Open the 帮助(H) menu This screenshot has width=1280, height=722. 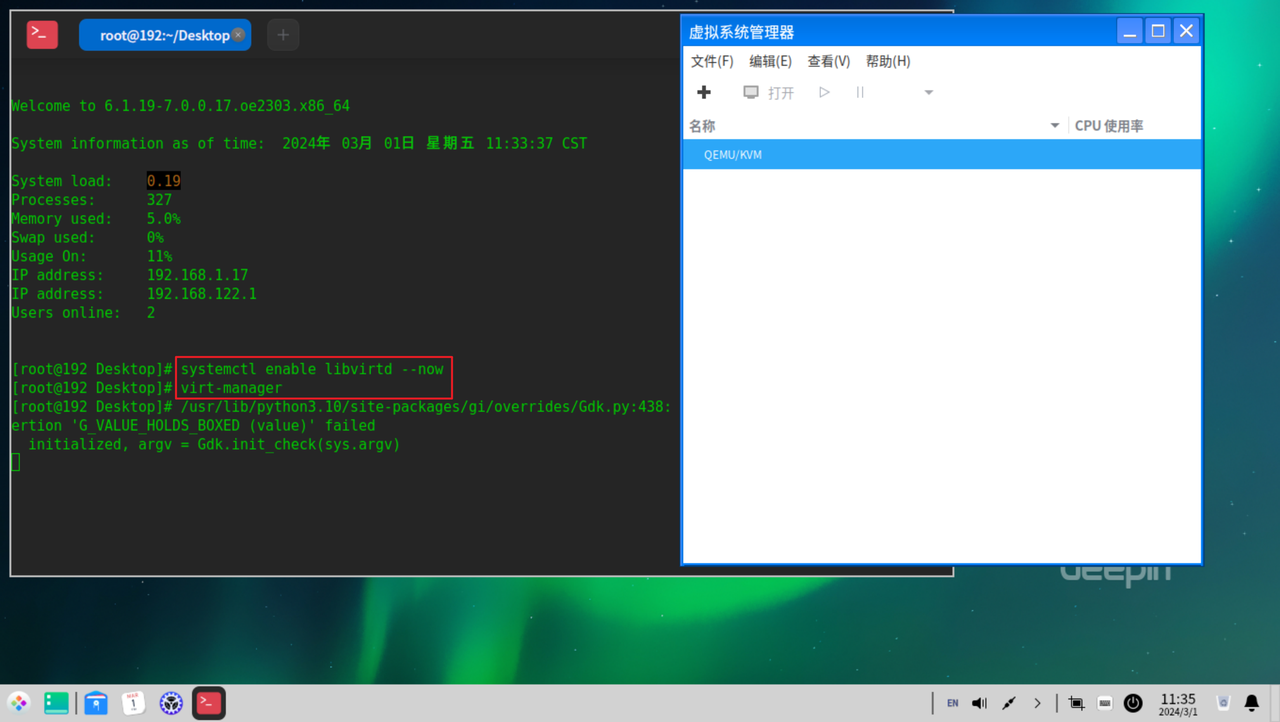click(888, 61)
